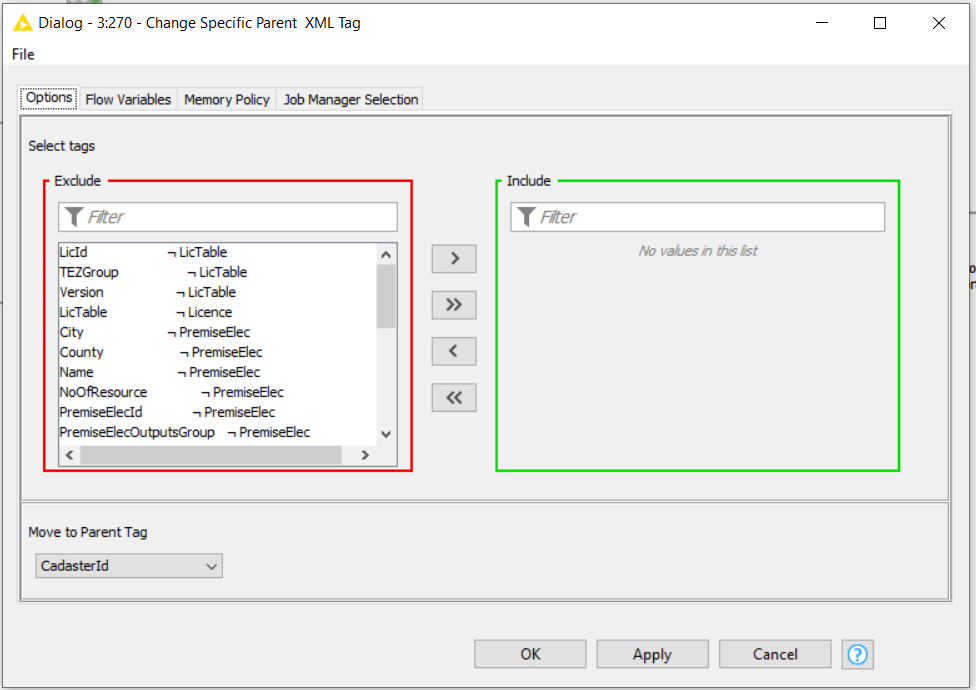Move selected tag to Include list

pos(454,258)
